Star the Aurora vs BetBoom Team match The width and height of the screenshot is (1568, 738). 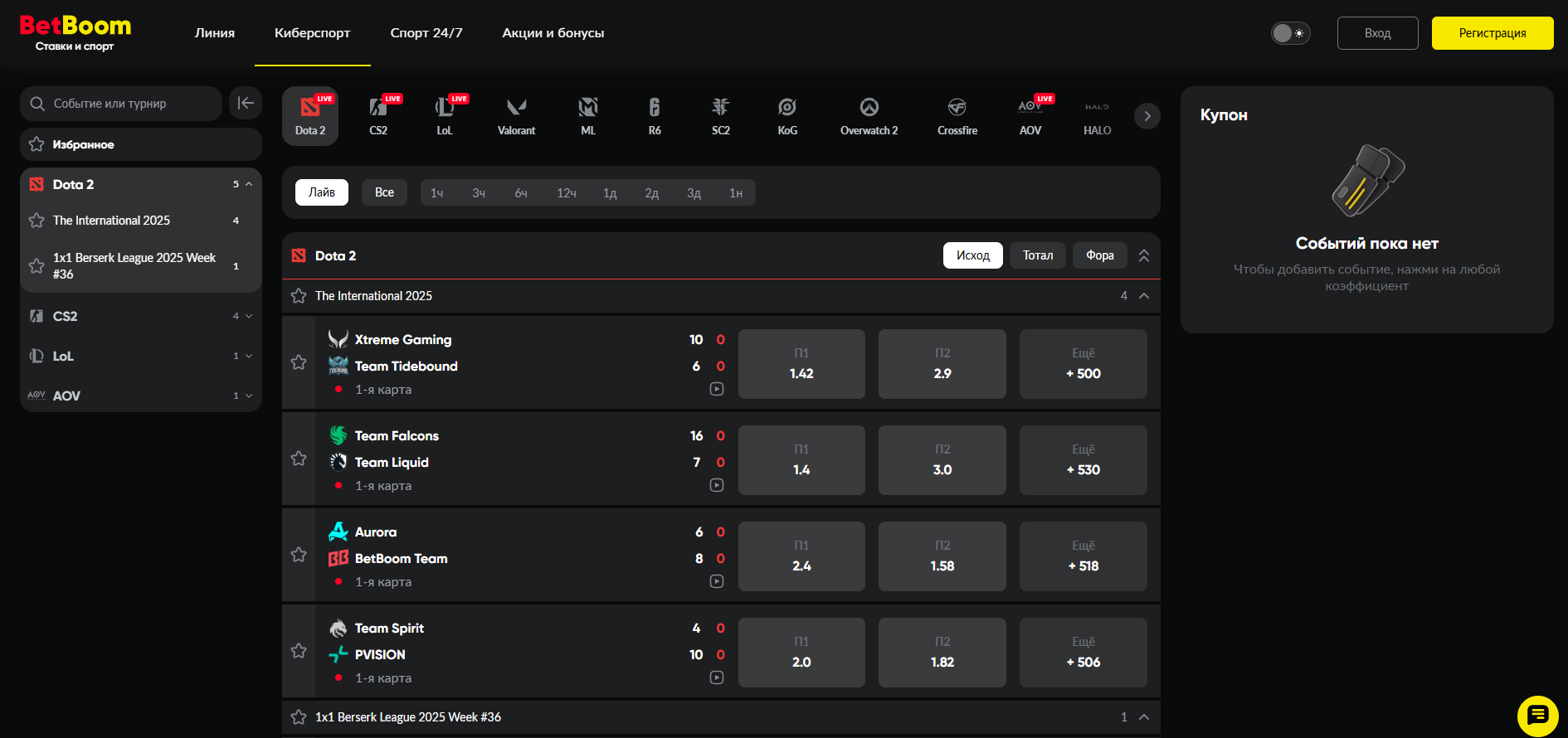tap(299, 555)
